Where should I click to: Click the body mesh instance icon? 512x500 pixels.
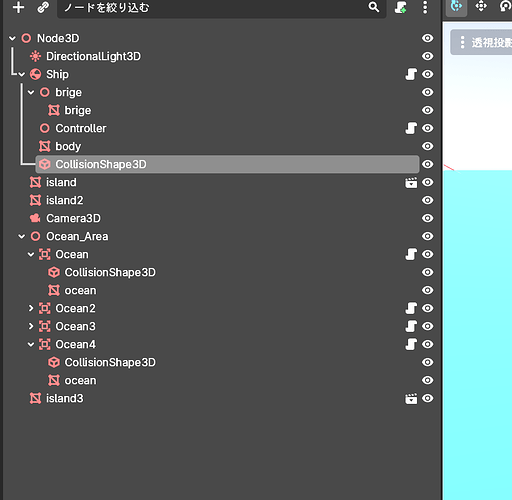(x=45, y=146)
